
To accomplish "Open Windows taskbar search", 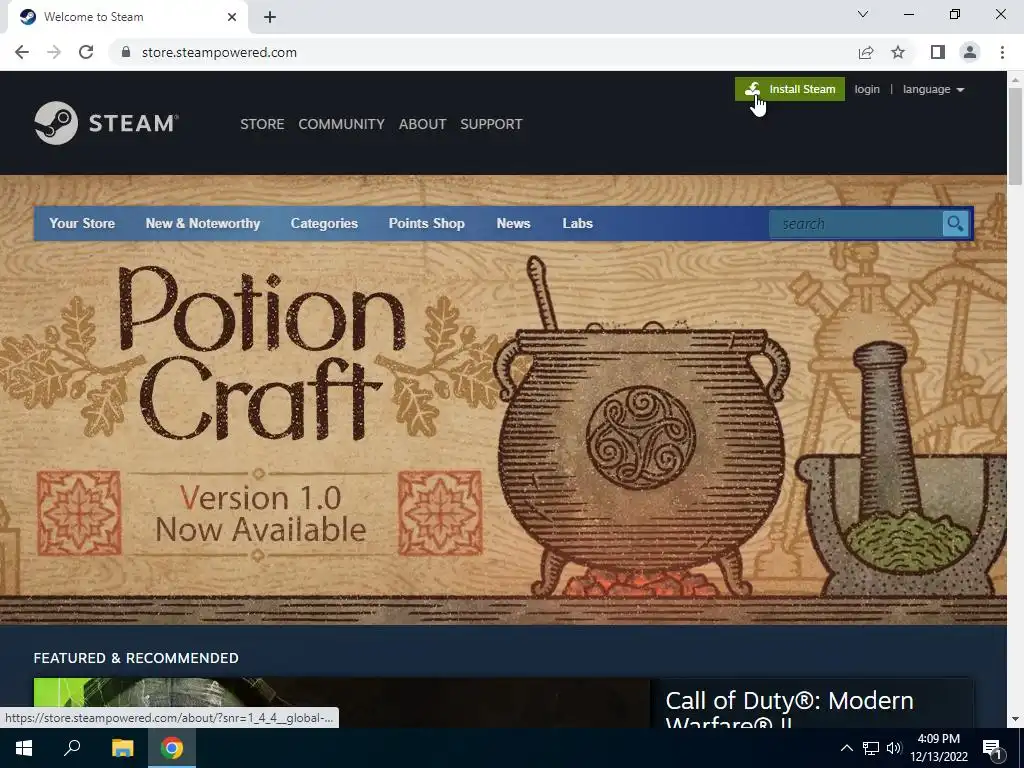I will pos(72,748).
